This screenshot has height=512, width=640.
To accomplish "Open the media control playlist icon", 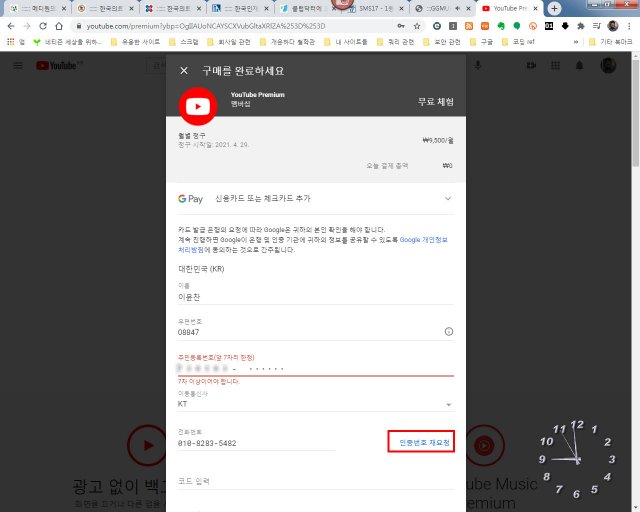I will 596,26.
